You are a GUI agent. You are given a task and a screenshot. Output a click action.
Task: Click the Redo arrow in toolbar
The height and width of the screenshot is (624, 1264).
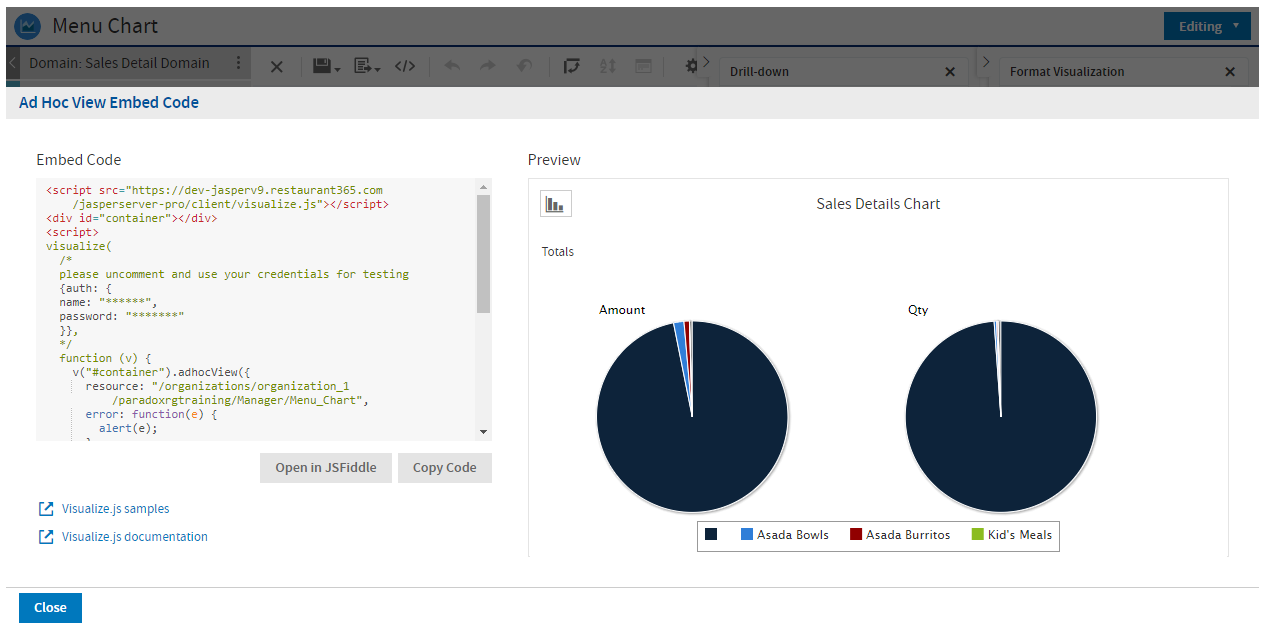click(x=488, y=66)
